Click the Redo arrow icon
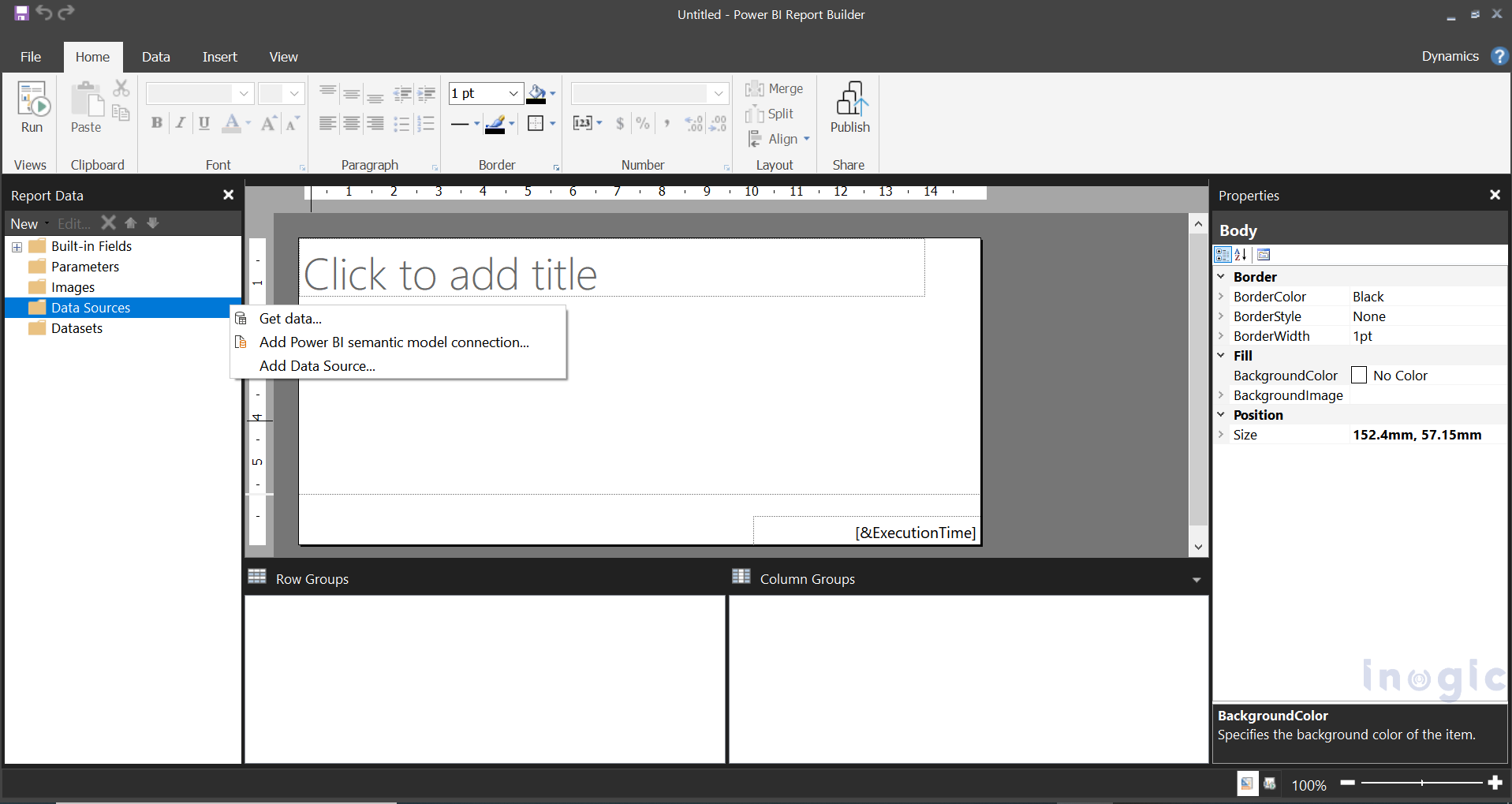1512x804 pixels. point(67,13)
